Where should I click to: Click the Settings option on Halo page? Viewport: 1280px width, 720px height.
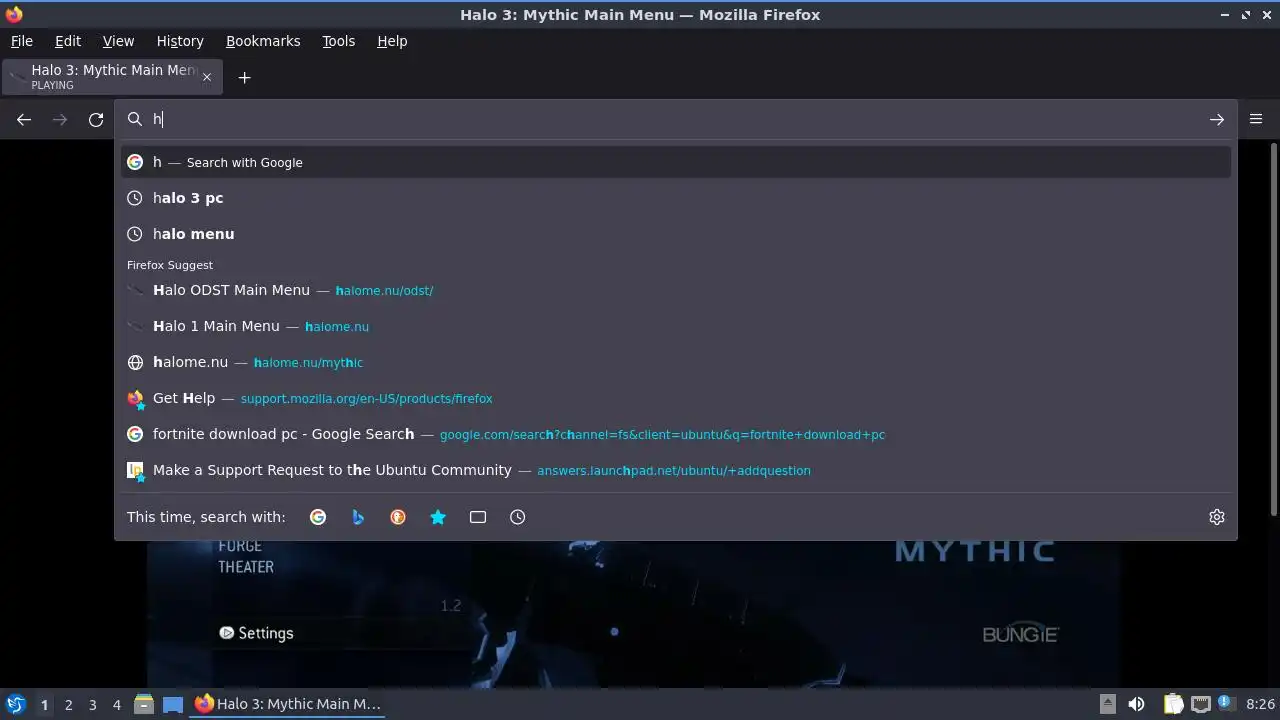tap(256, 633)
